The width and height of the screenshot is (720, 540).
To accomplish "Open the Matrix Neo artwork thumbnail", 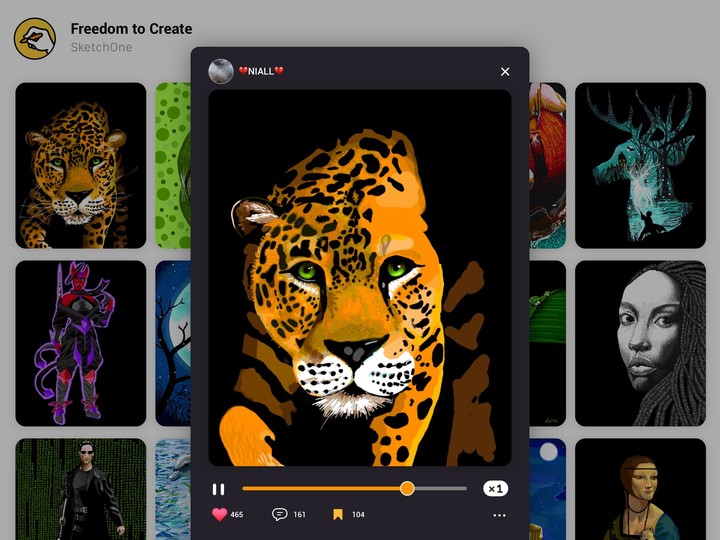I will point(81,489).
